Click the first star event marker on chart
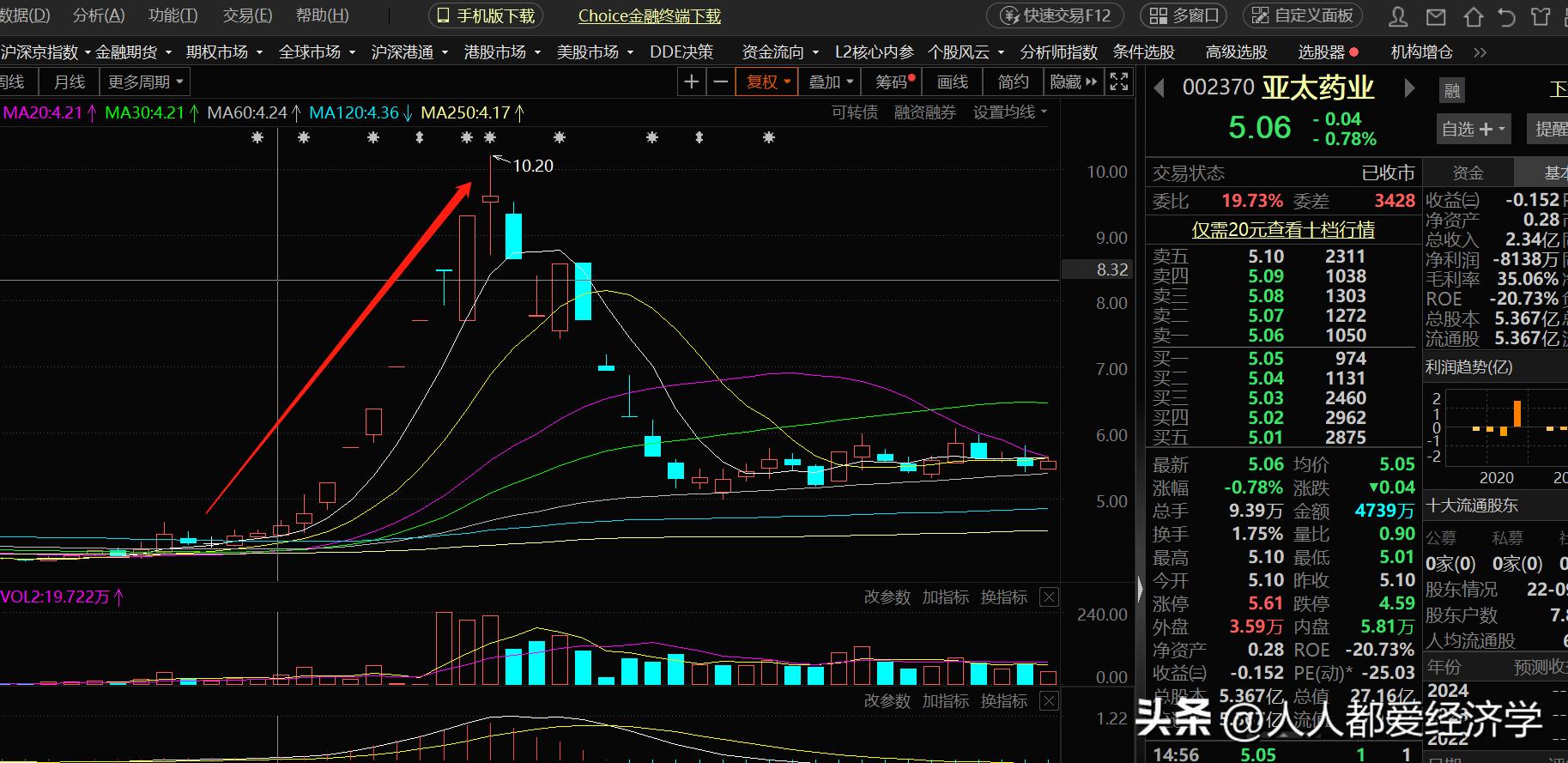This screenshot has height=763, width=1568. 257,137
